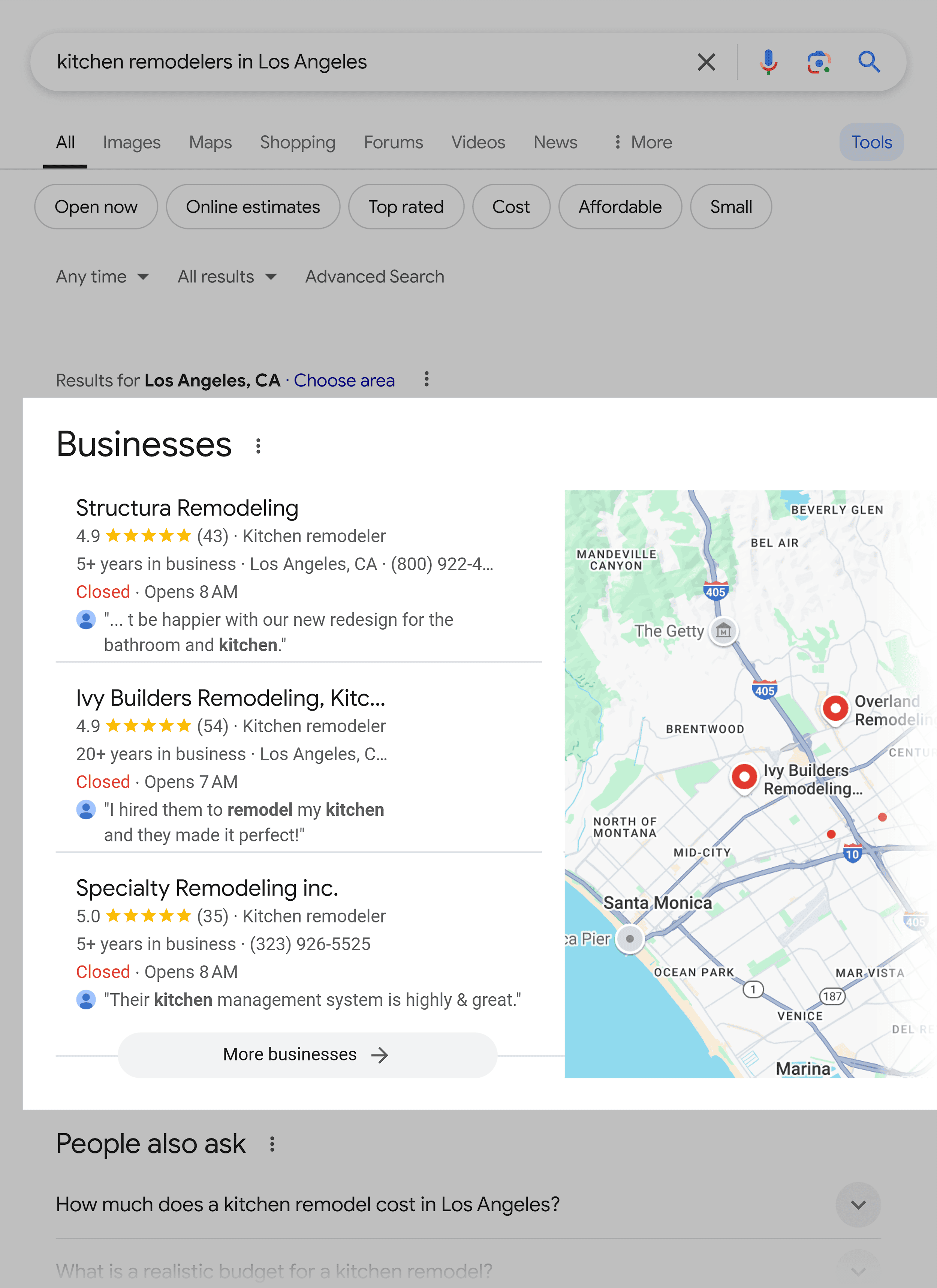This screenshot has width=937, height=1288.
Task: Click into the search query input field
Action: tap(363, 62)
